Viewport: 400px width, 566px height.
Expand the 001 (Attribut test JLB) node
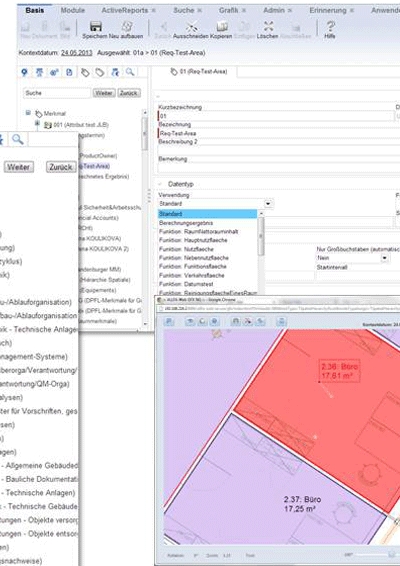(37, 123)
